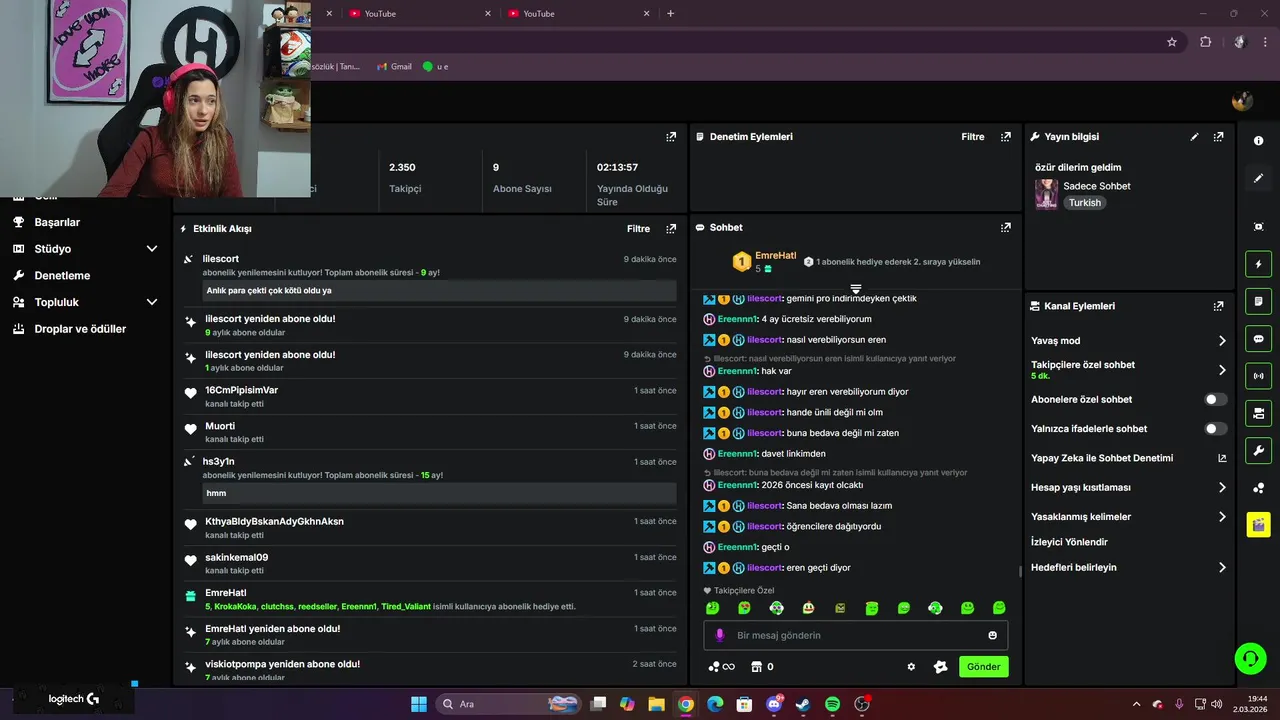Open the profile avatar at top right
Screen dimensions: 1280x720
pos(1242,101)
